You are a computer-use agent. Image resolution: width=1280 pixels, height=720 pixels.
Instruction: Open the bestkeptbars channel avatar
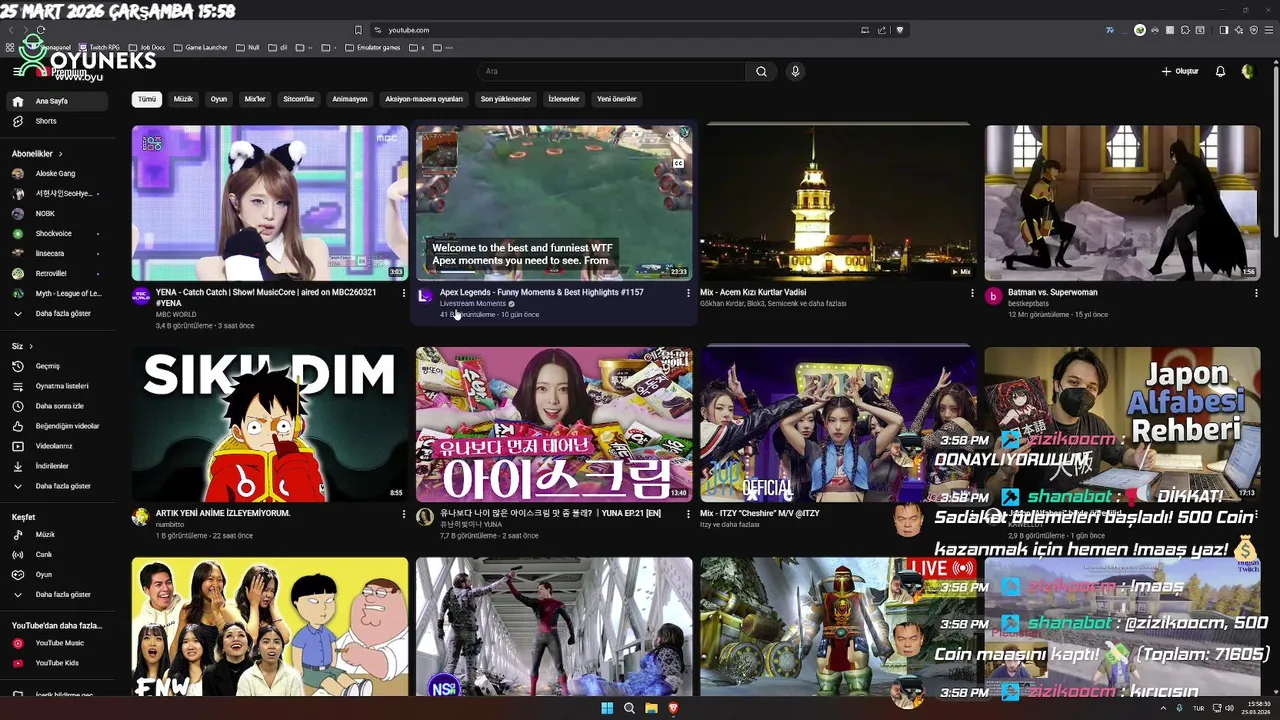click(x=993, y=296)
